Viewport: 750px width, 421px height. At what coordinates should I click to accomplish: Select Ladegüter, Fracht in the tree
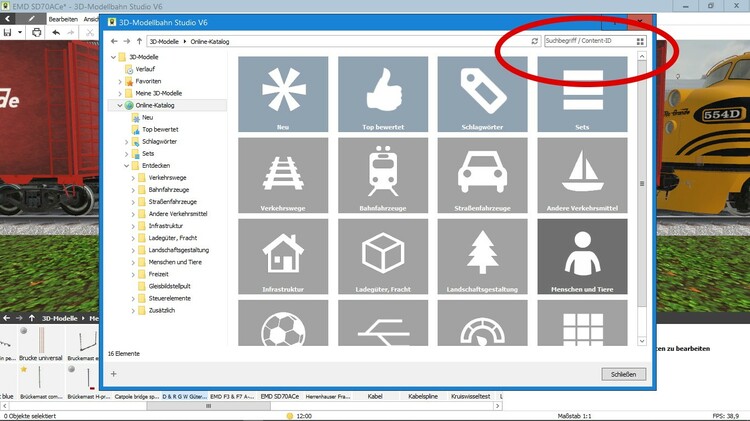173,238
